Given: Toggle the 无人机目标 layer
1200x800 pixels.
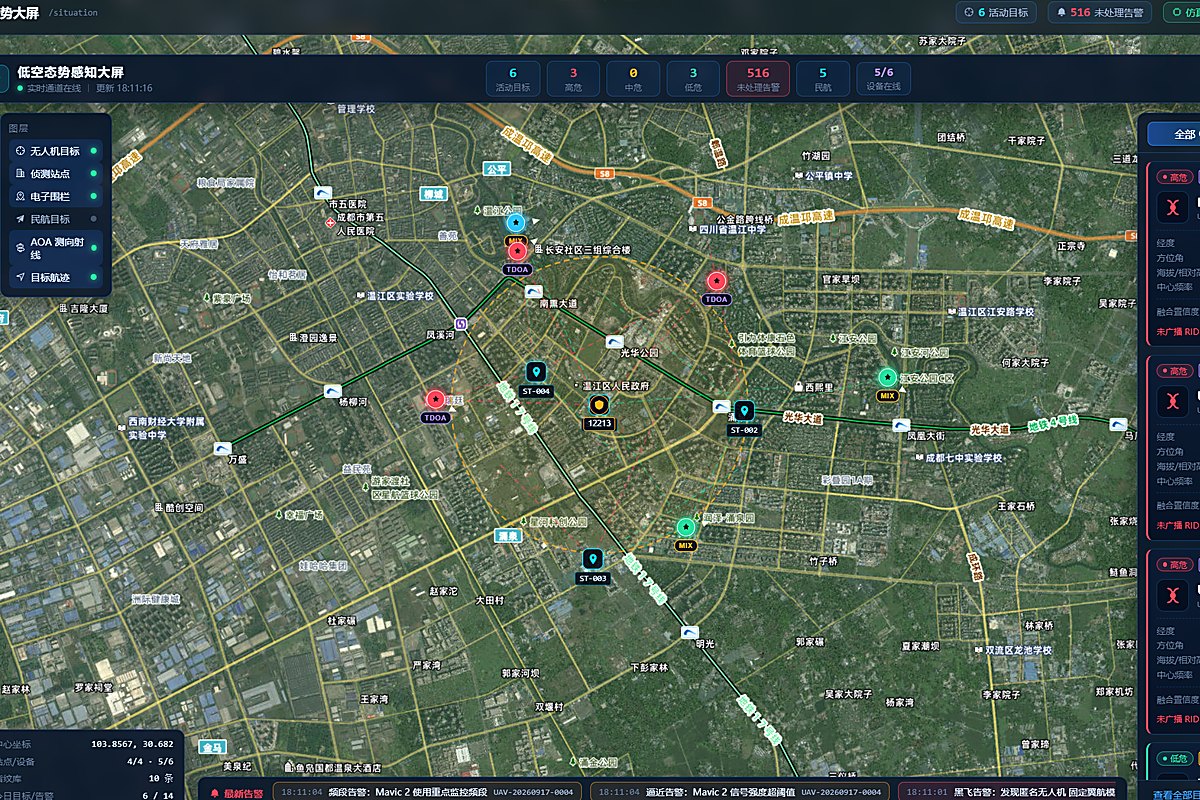Looking at the screenshot, I should pyautogui.click(x=56, y=151).
